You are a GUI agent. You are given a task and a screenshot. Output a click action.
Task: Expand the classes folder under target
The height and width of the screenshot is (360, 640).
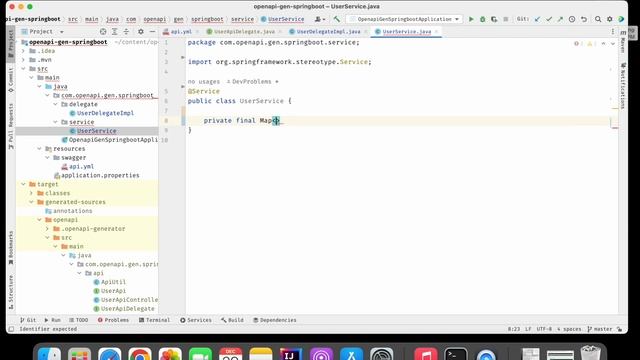coord(31,193)
